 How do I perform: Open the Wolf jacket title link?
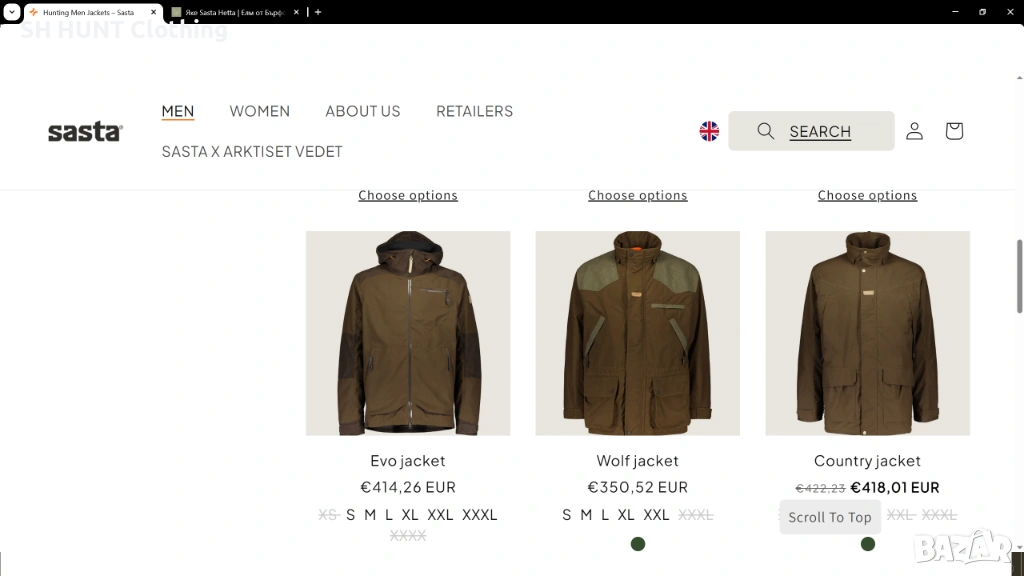click(638, 461)
